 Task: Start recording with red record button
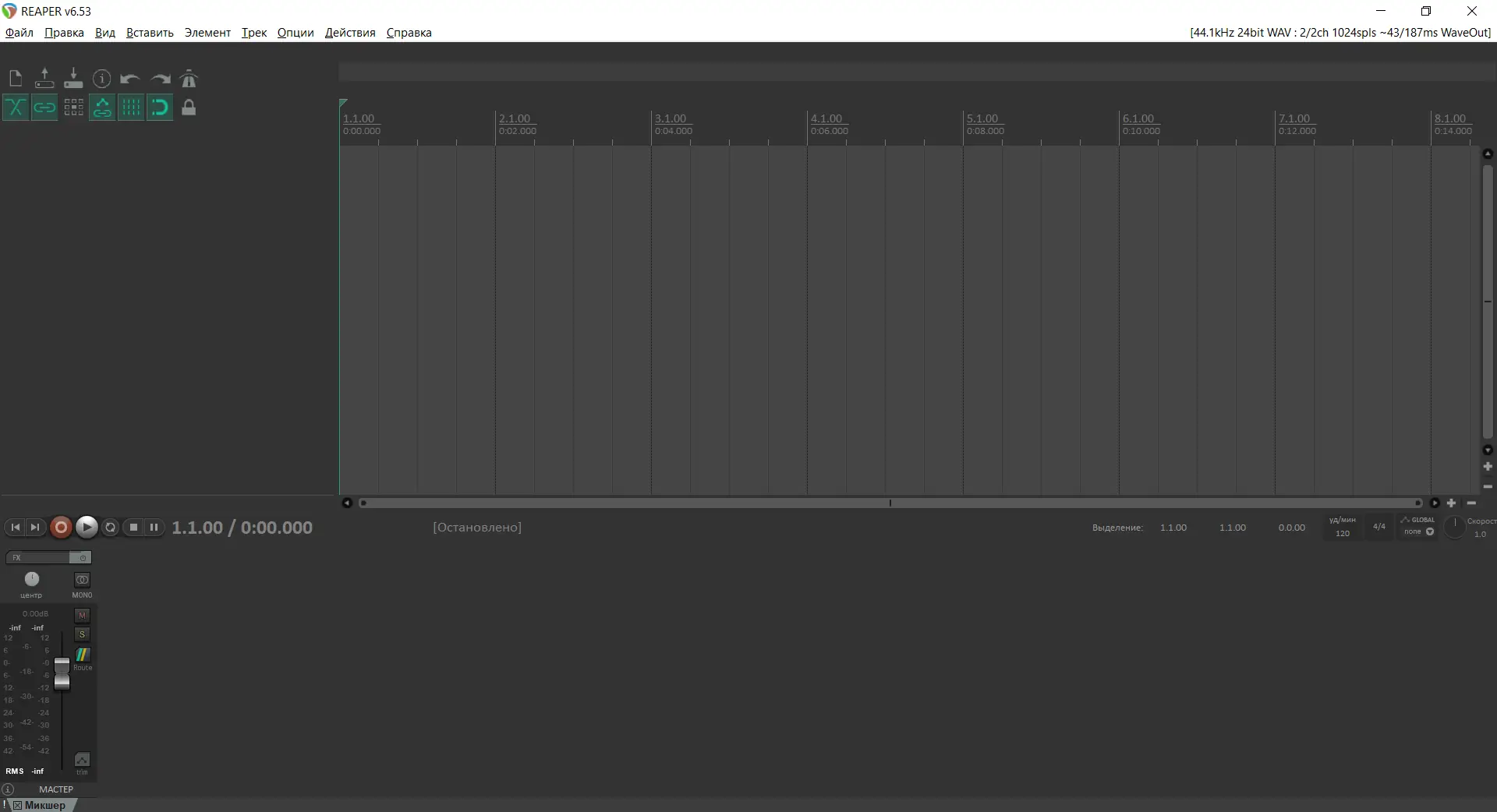(61, 528)
